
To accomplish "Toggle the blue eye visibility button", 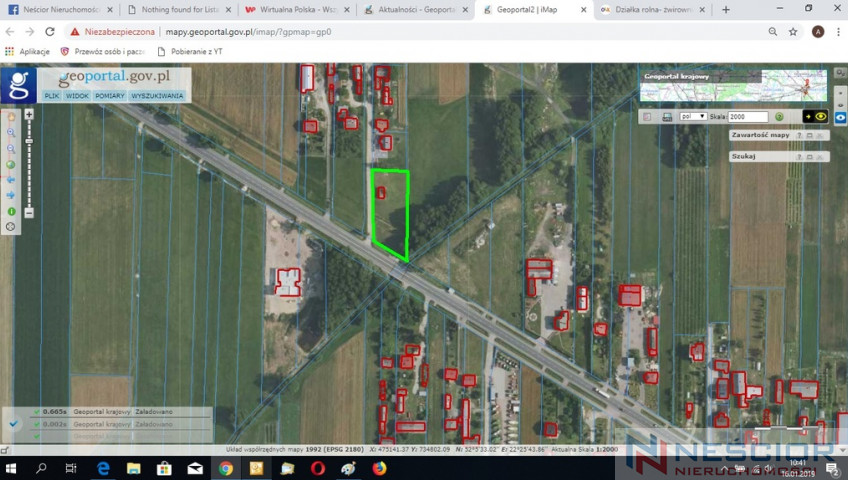I will [x=840, y=117].
